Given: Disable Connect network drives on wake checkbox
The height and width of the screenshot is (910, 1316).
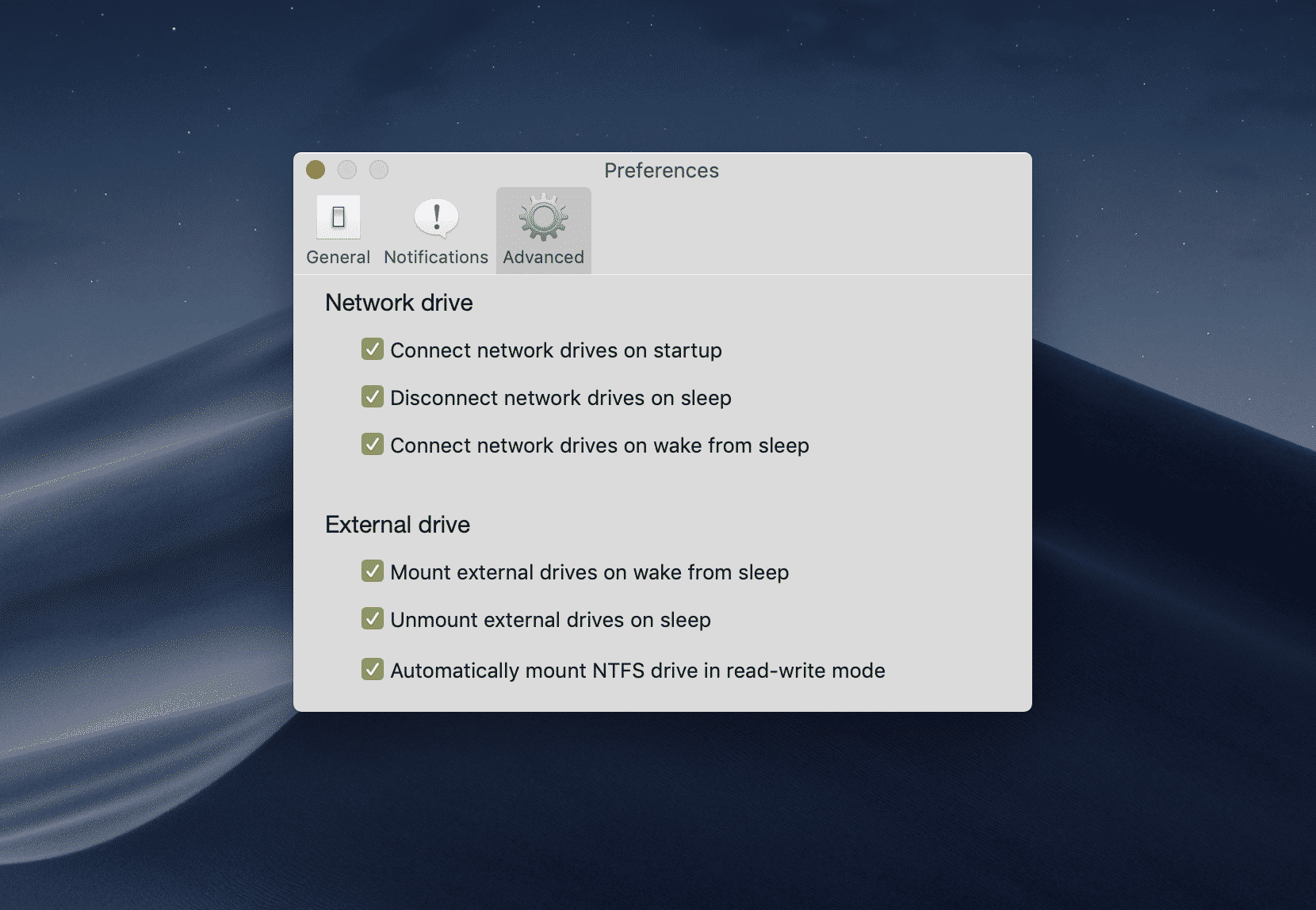Looking at the screenshot, I should coord(373,445).
